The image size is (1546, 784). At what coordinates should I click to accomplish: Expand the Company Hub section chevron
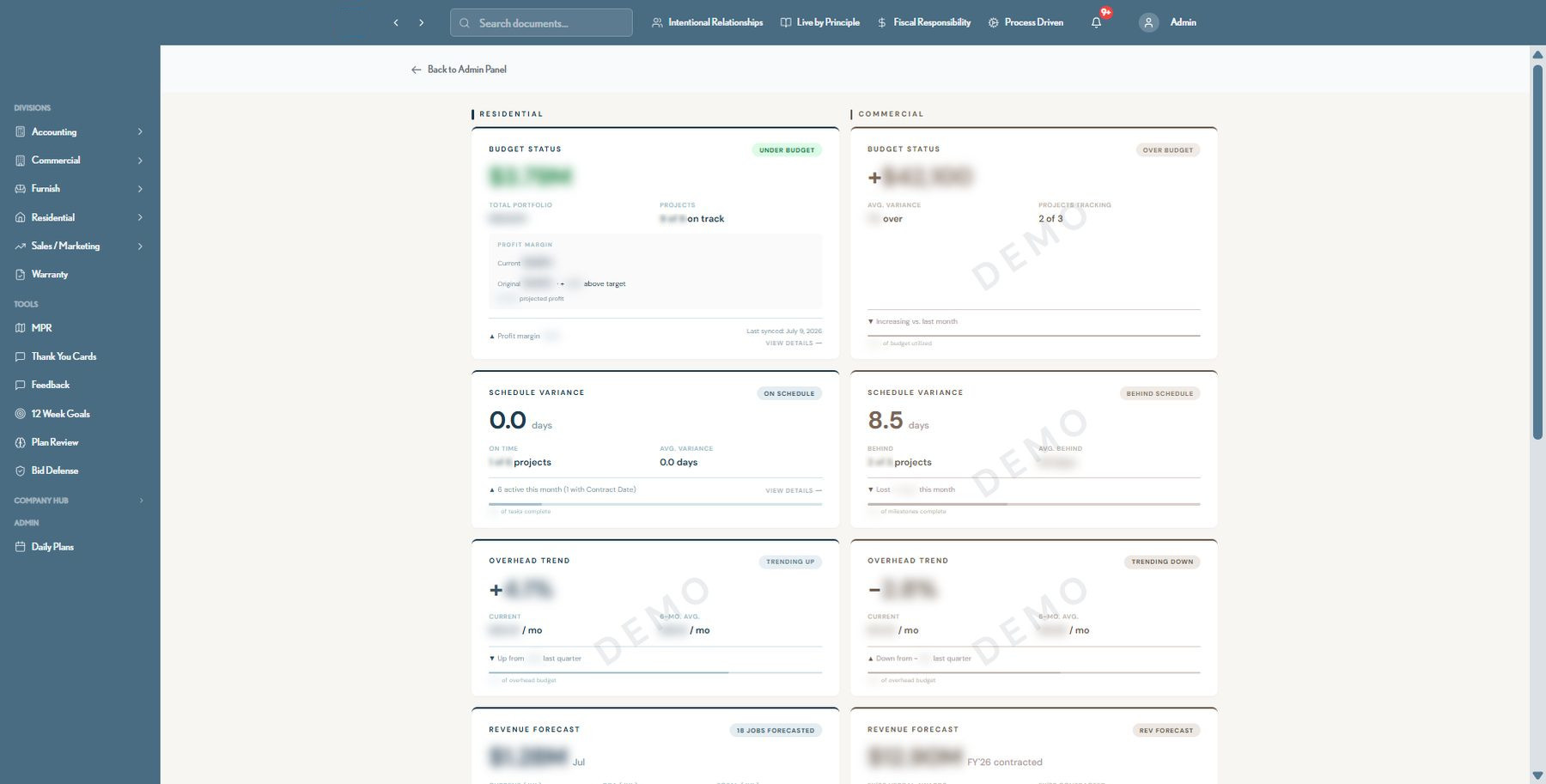pos(141,501)
